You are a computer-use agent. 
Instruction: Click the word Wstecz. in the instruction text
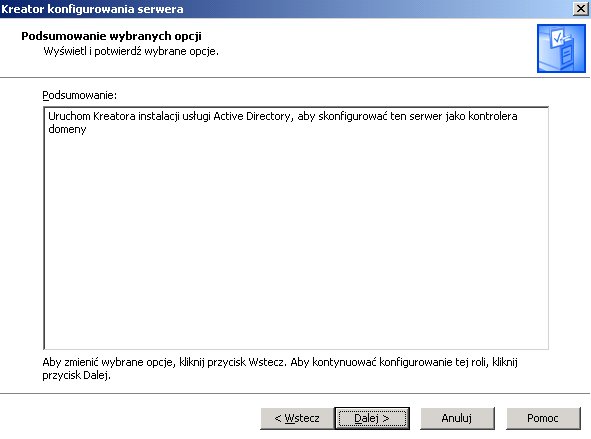(268, 362)
